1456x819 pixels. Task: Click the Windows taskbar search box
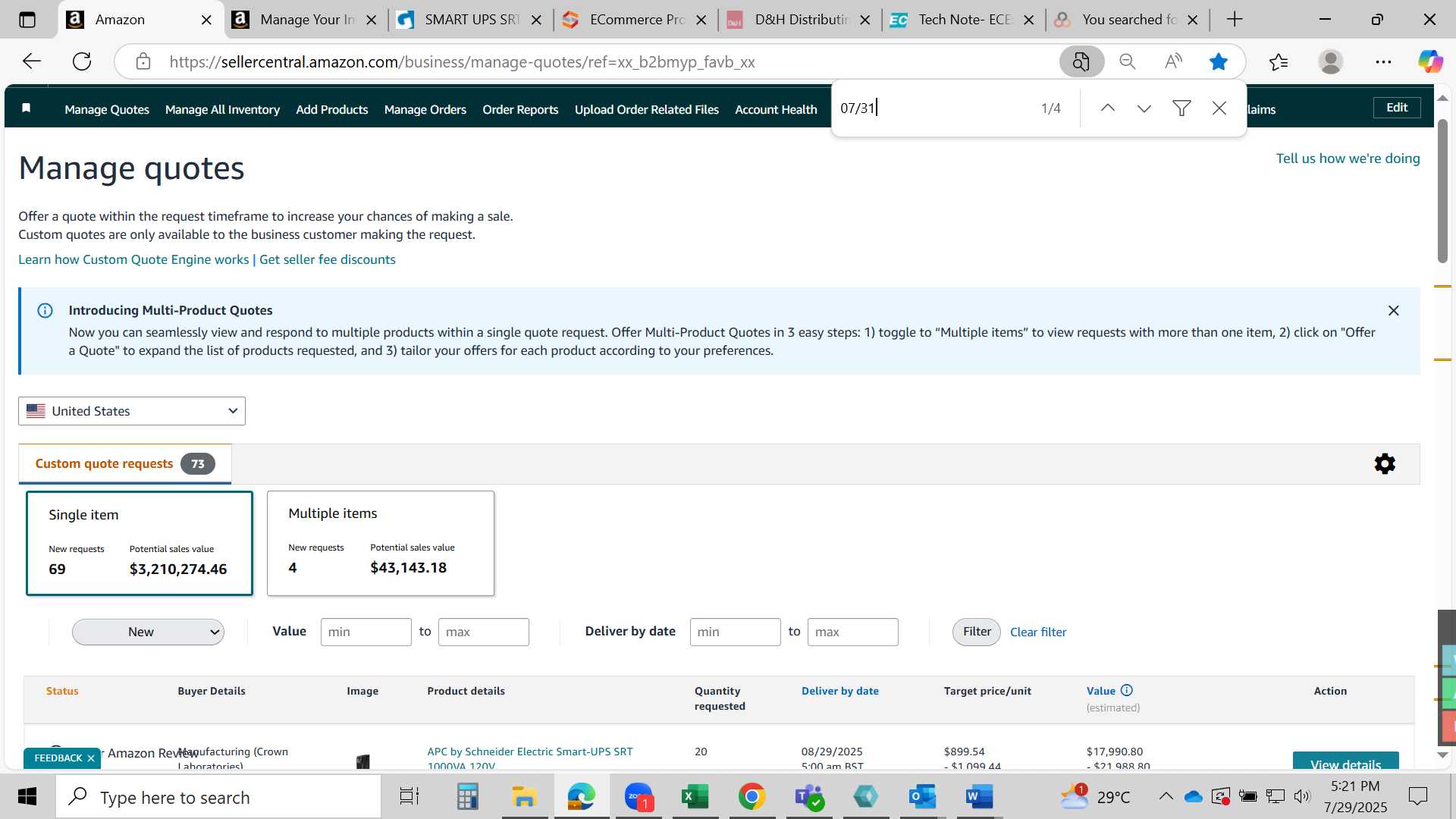218,797
